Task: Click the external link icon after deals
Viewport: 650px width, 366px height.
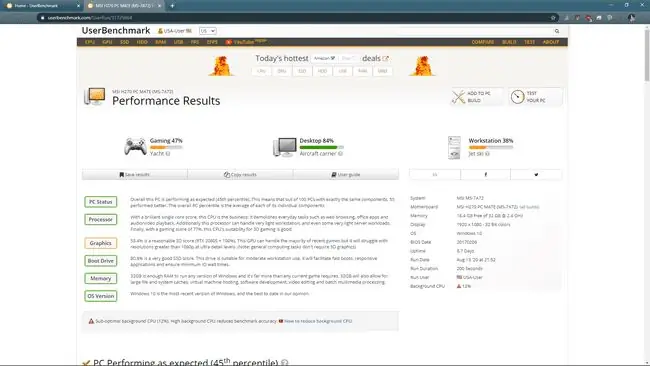Action: coord(386,58)
